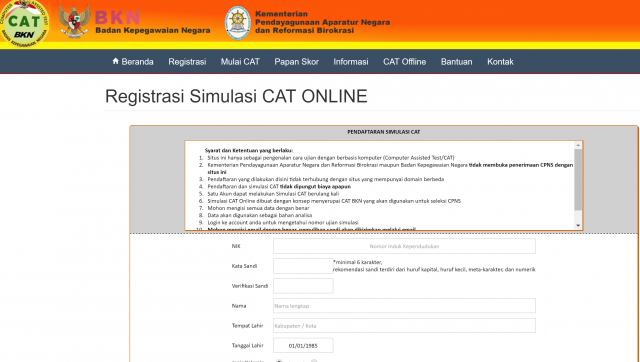Image resolution: width=640 pixels, height=362 pixels.
Task: Focus the Kata Sandi password field
Action: [303, 266]
